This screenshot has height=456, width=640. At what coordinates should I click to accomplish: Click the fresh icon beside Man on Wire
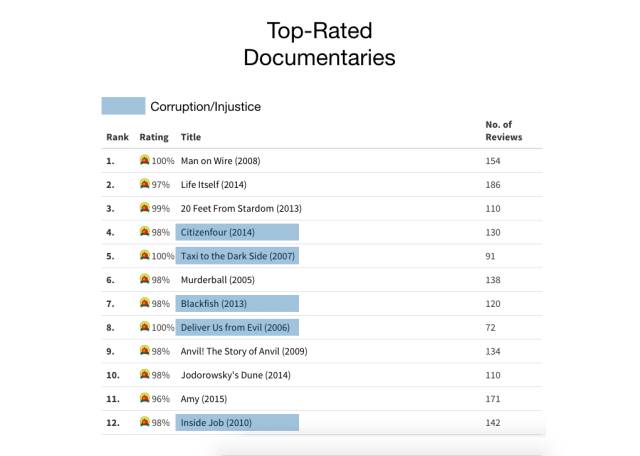[x=144, y=160]
